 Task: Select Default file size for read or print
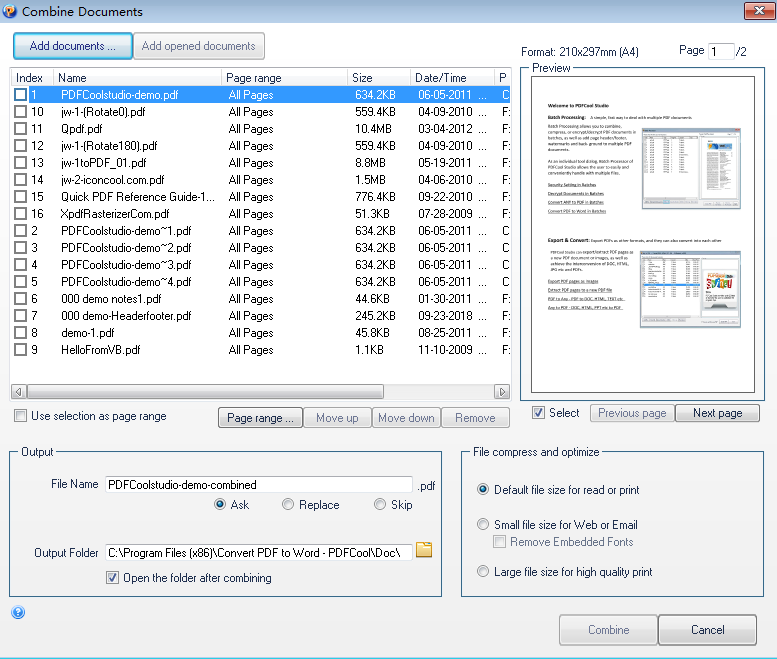(x=483, y=490)
